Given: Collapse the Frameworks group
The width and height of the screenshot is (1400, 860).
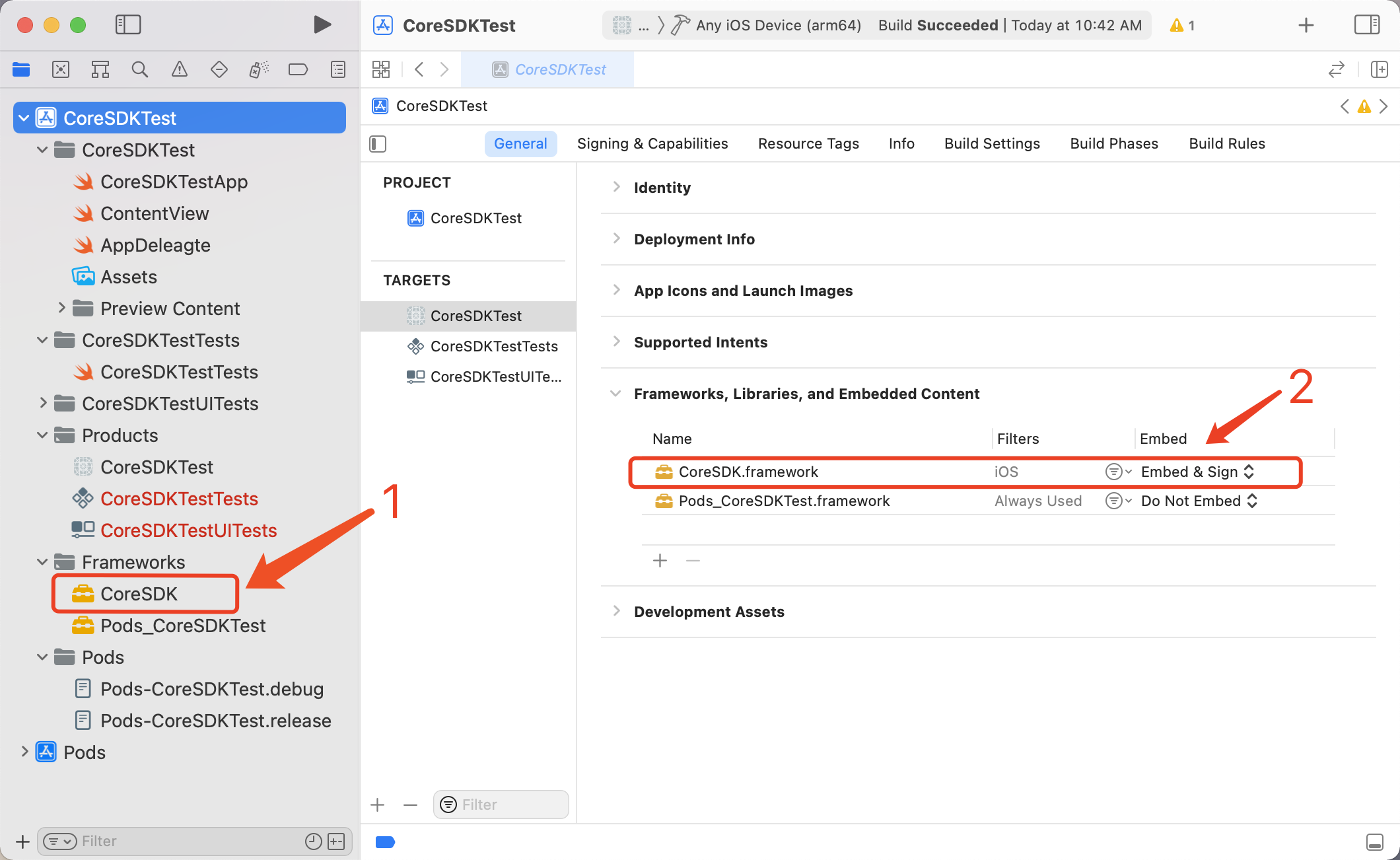Looking at the screenshot, I should click(x=42, y=561).
